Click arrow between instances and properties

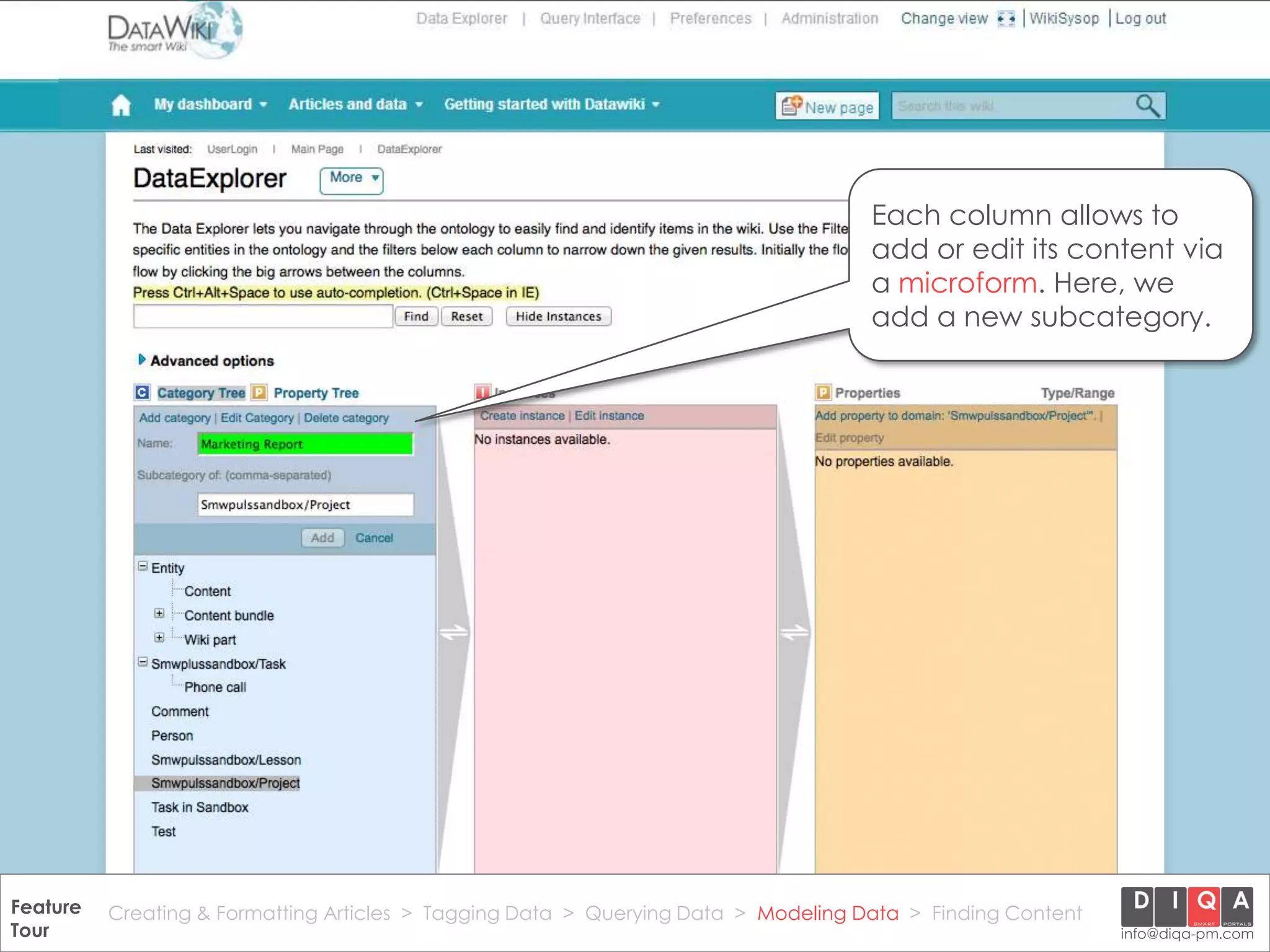[x=794, y=633]
